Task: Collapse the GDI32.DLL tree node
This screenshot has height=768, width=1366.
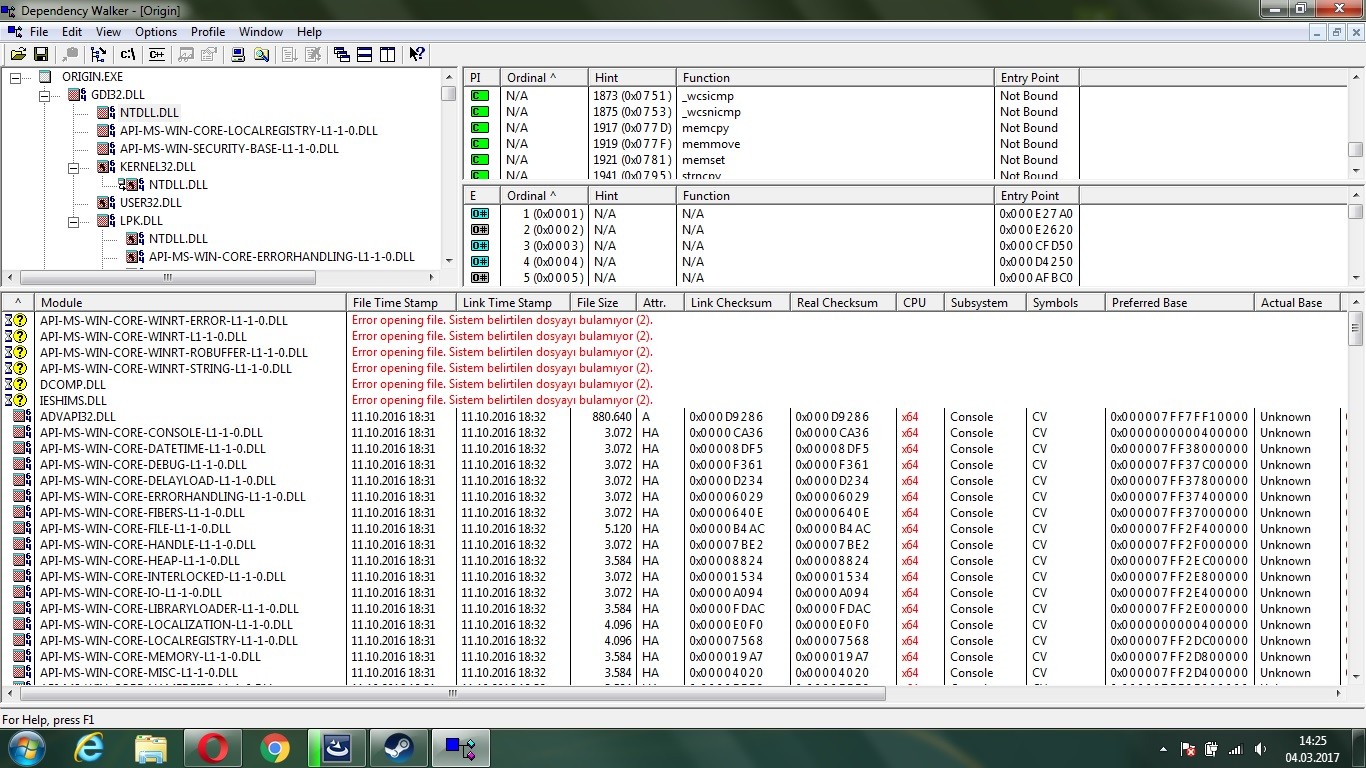Action: click(x=44, y=95)
